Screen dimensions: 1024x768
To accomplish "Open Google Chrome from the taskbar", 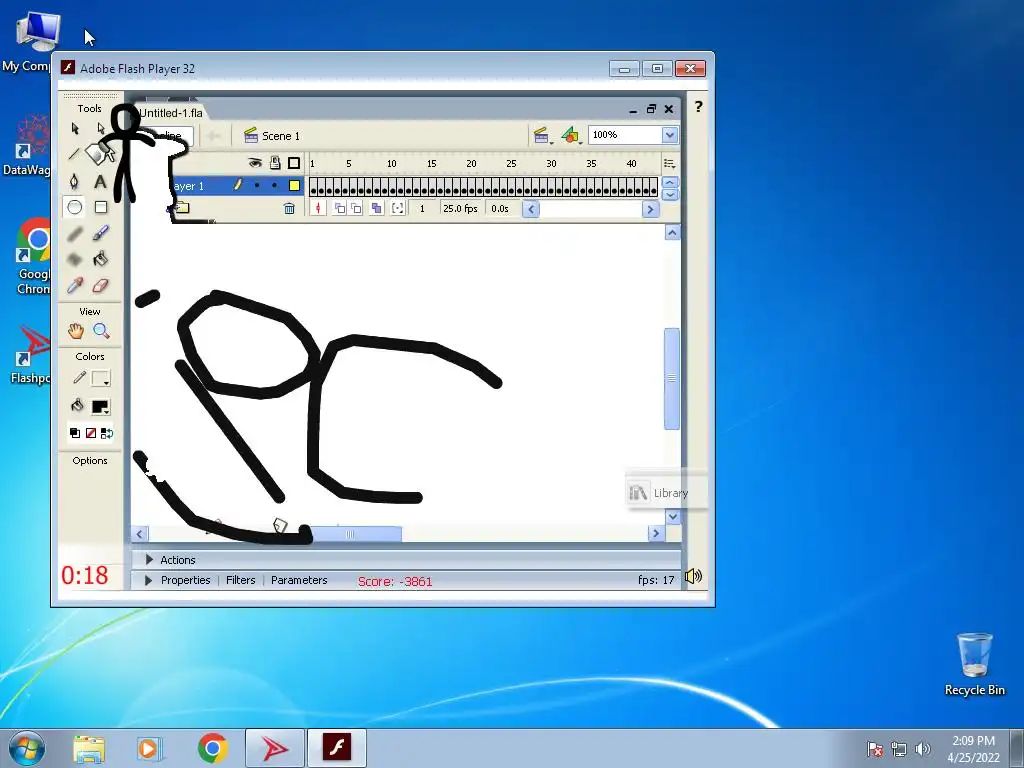I will [213, 748].
